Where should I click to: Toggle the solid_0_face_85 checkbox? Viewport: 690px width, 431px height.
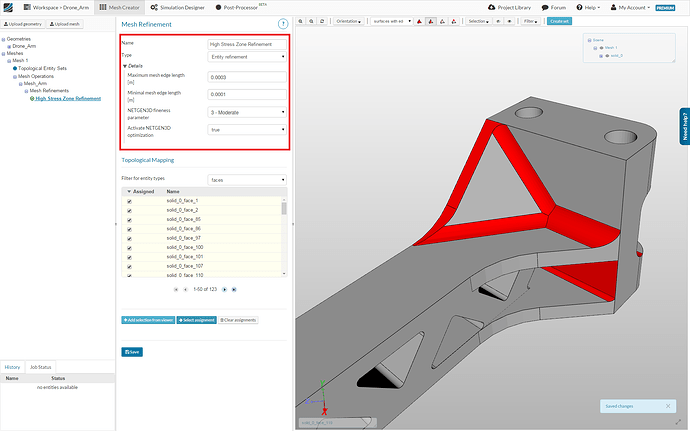(130, 219)
